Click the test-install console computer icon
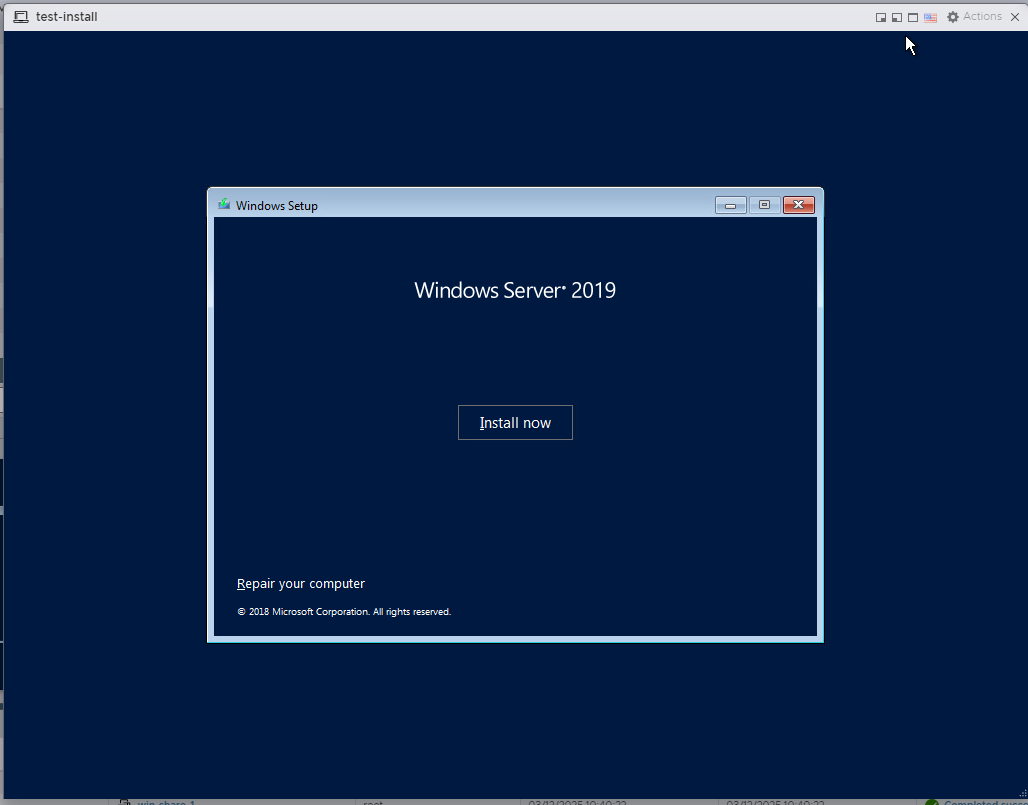 (21, 17)
